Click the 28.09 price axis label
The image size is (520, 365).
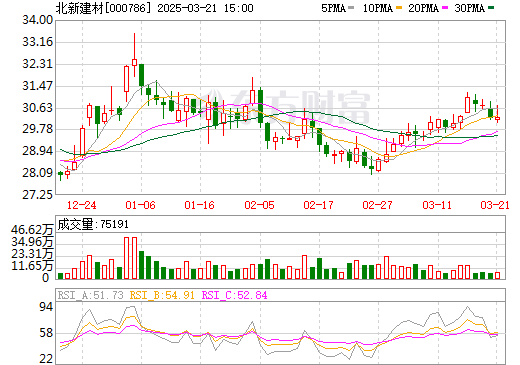click(x=38, y=173)
